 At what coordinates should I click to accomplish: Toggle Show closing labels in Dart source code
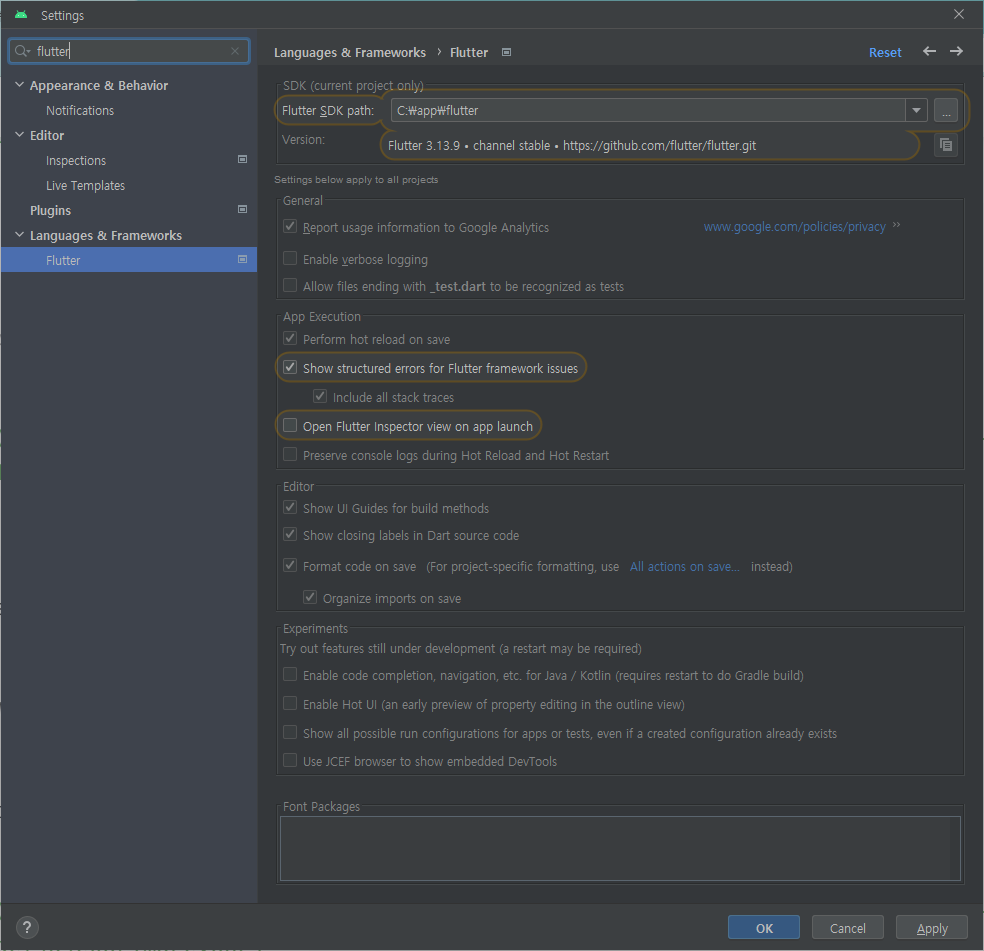pos(290,534)
